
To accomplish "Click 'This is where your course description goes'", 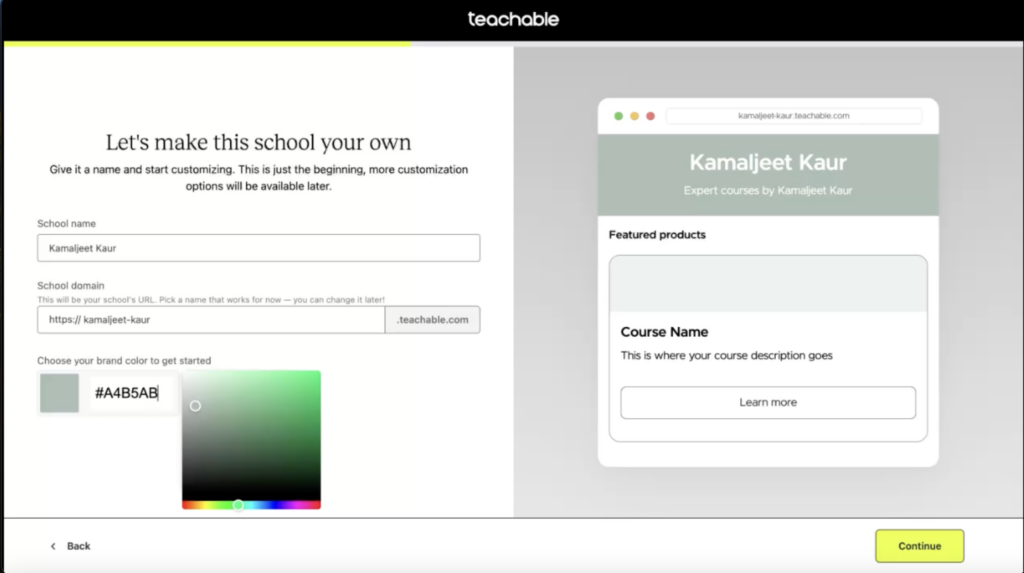I will pyautogui.click(x=726, y=355).
